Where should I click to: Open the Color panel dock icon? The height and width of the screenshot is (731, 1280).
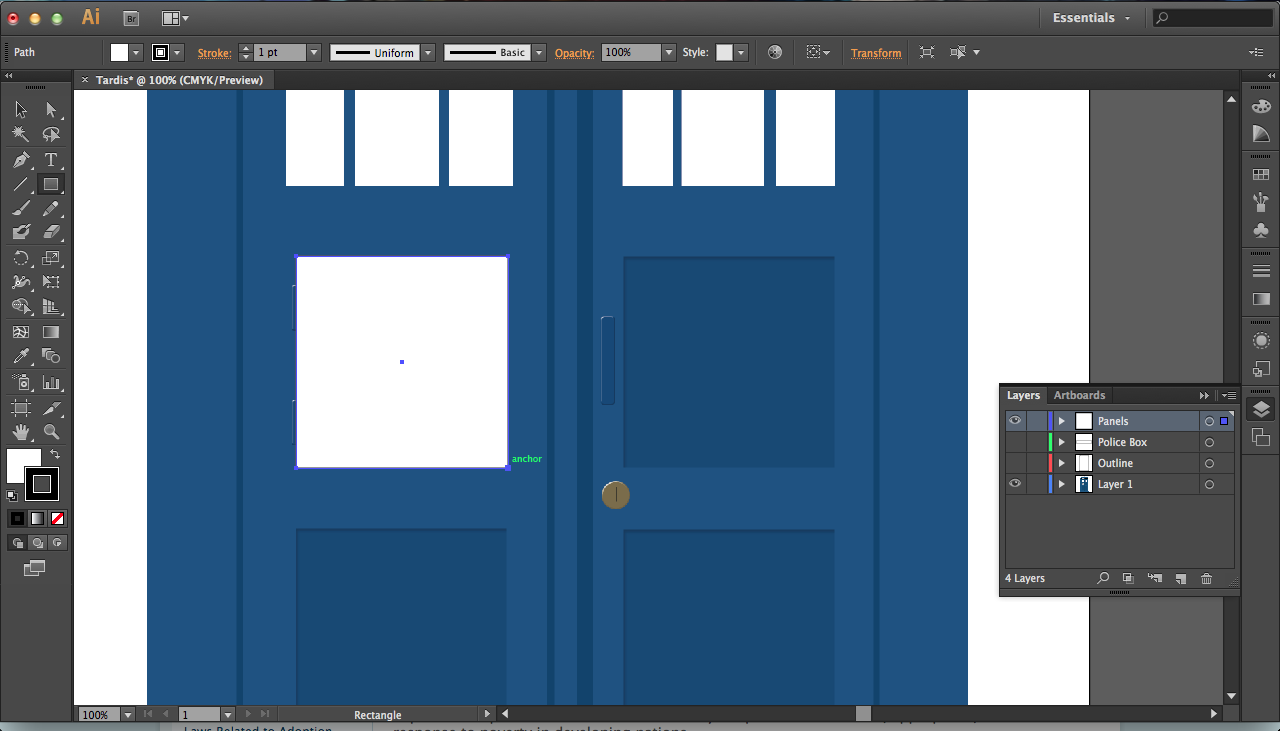(1261, 106)
